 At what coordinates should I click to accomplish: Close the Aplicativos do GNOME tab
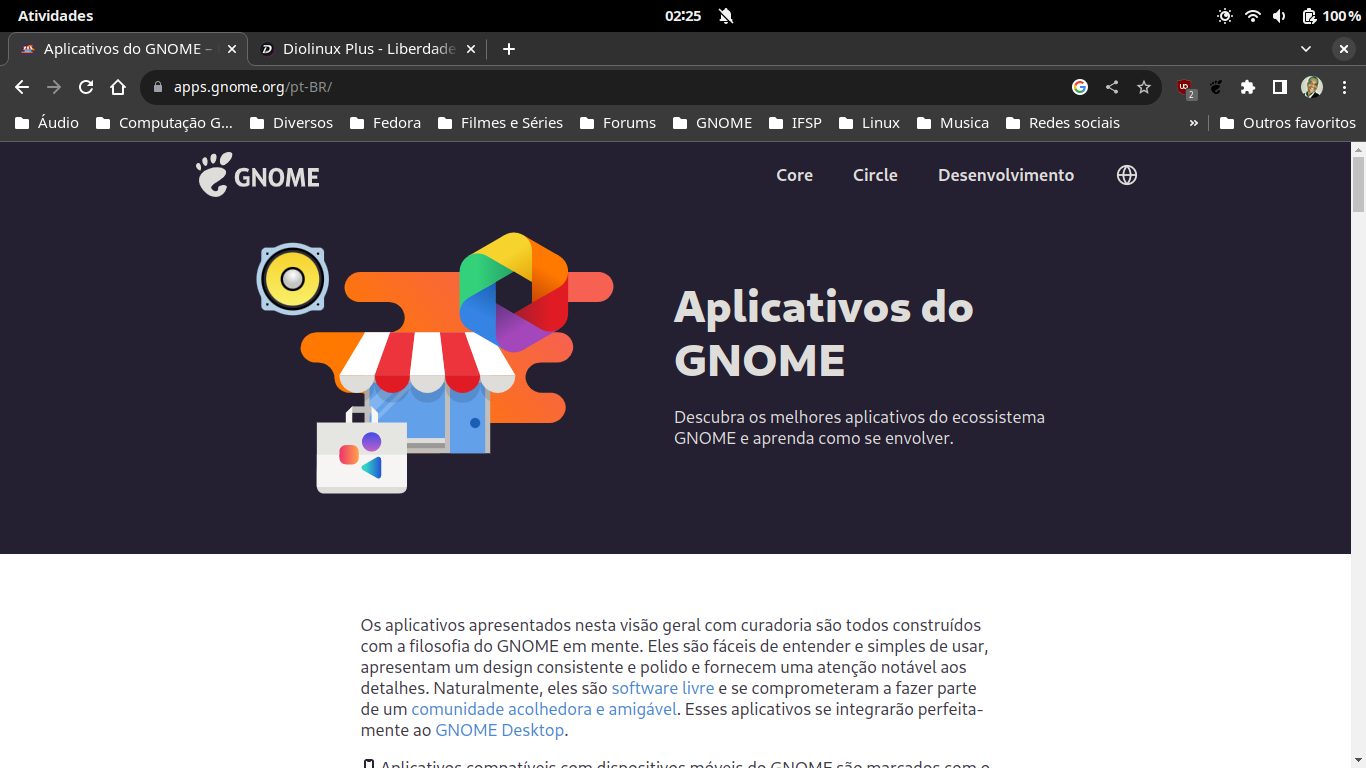pos(232,49)
